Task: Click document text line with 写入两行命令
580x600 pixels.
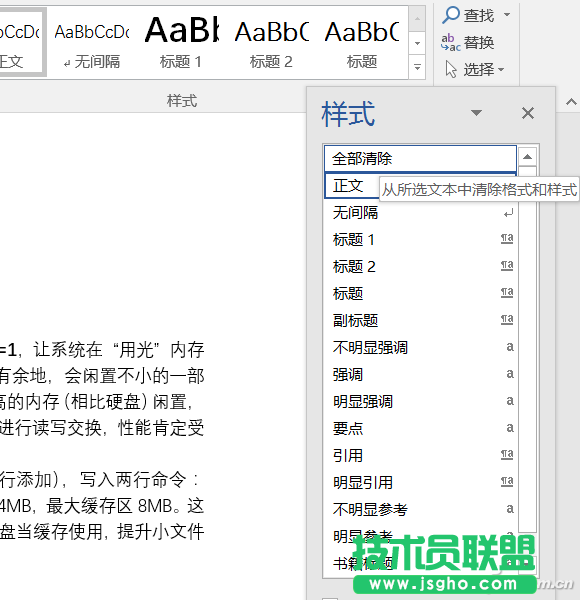Action: [100, 479]
